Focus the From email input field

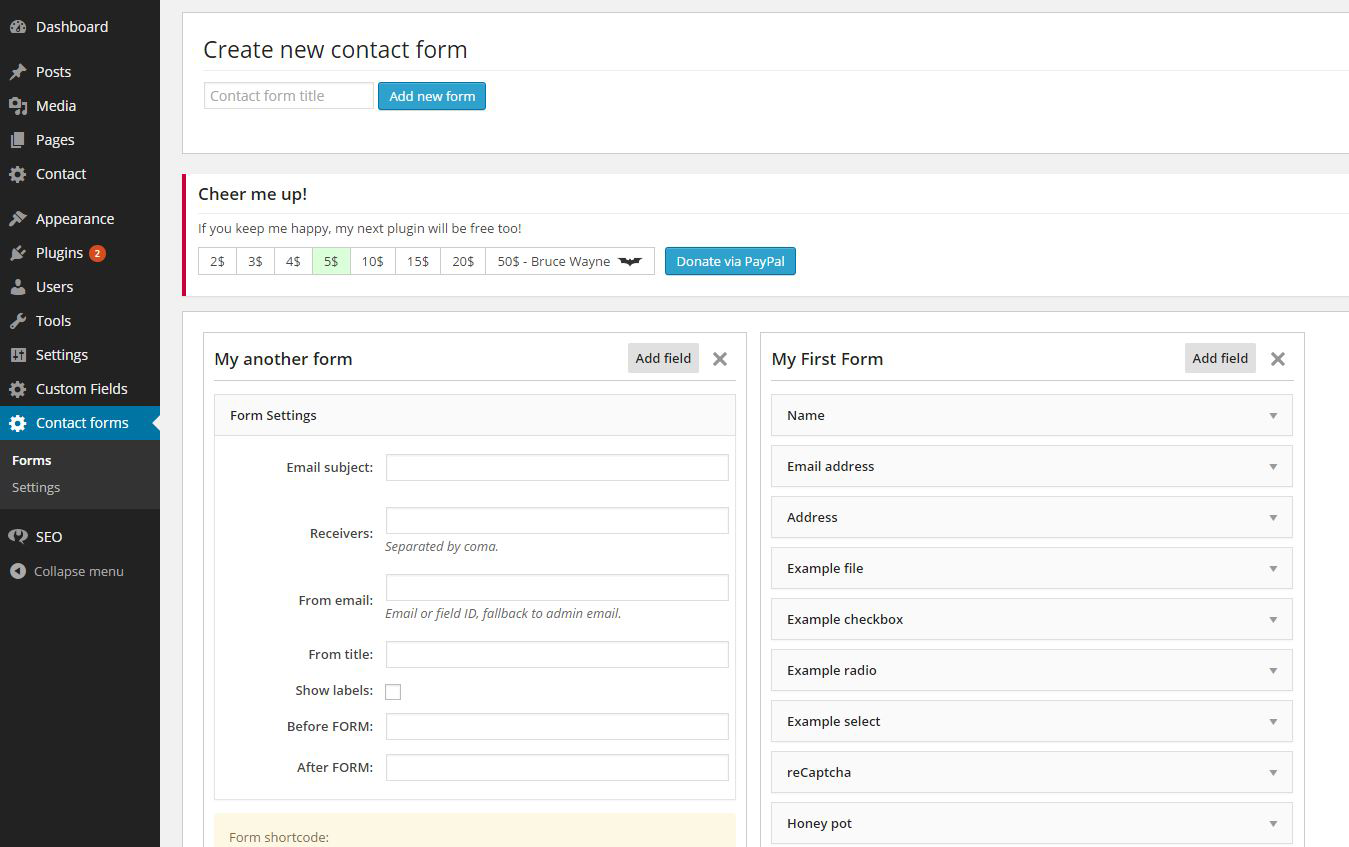[557, 587]
